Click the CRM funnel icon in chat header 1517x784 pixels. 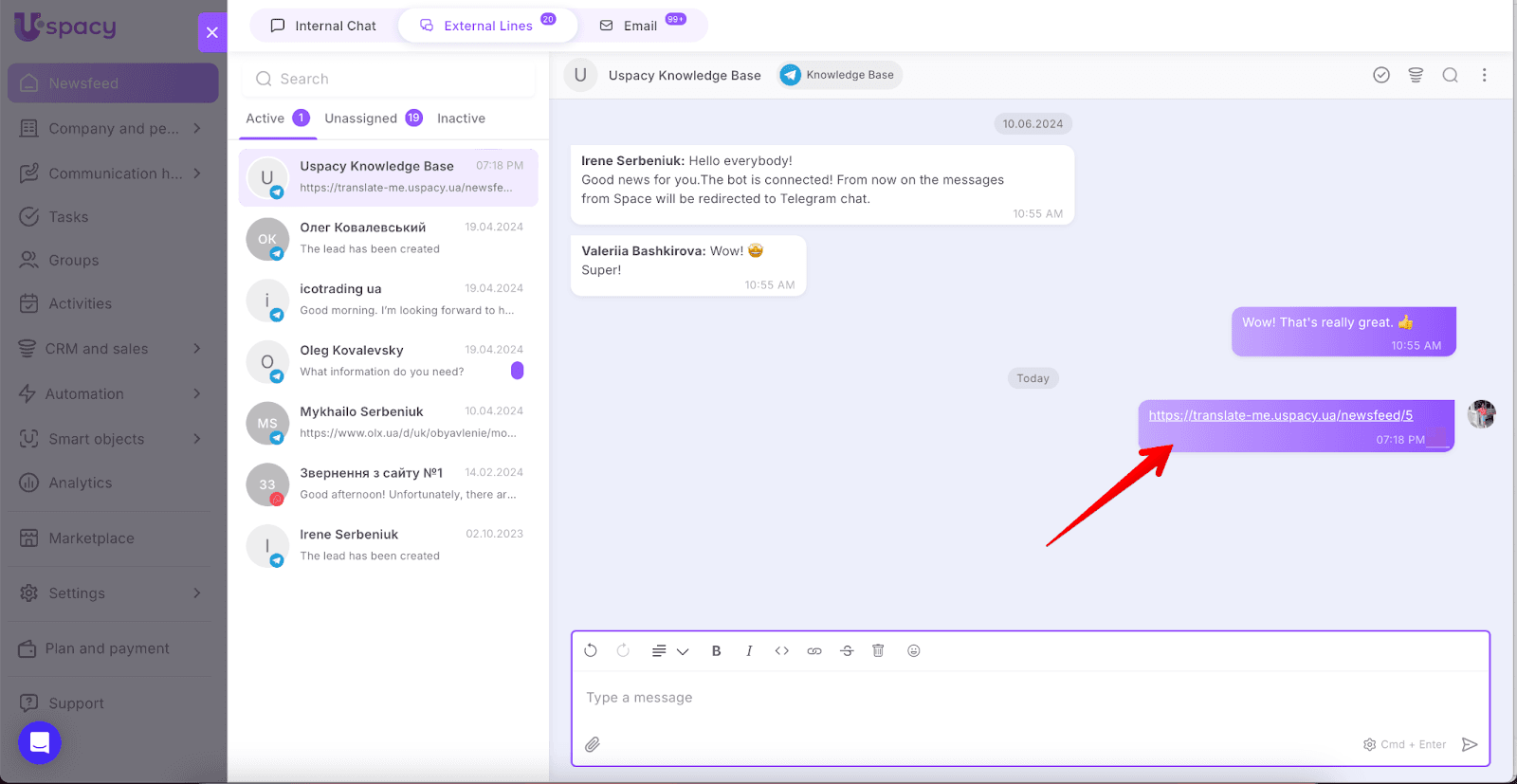1416,75
